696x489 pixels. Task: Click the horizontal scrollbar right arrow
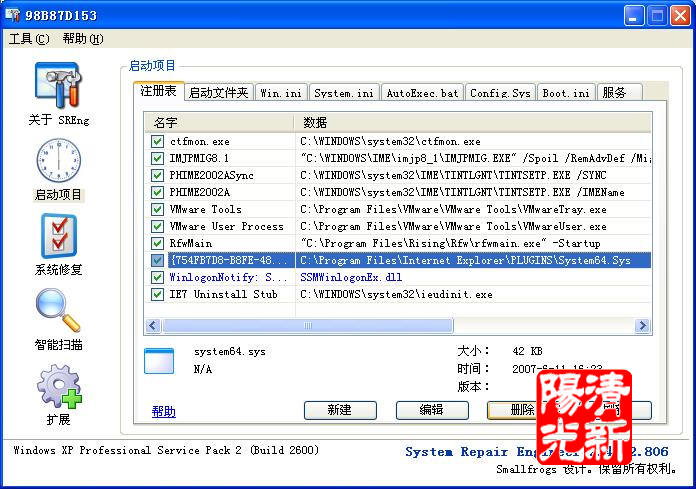(x=642, y=326)
